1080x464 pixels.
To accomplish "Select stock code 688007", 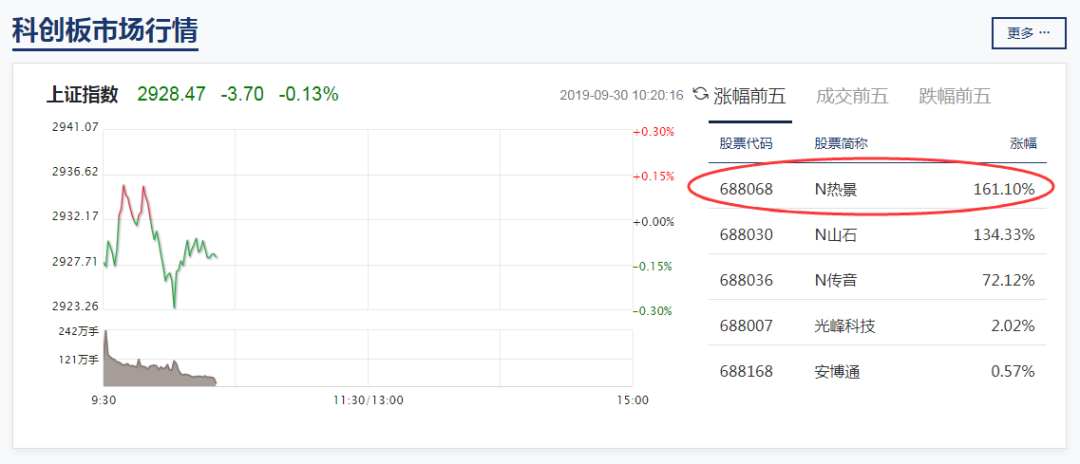I will click(746, 326).
